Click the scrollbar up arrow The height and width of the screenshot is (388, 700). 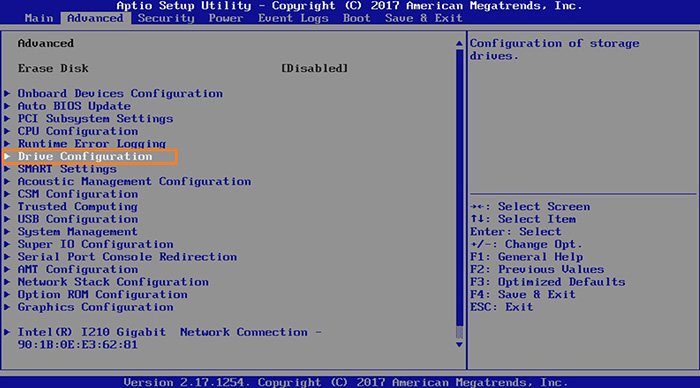[459, 43]
